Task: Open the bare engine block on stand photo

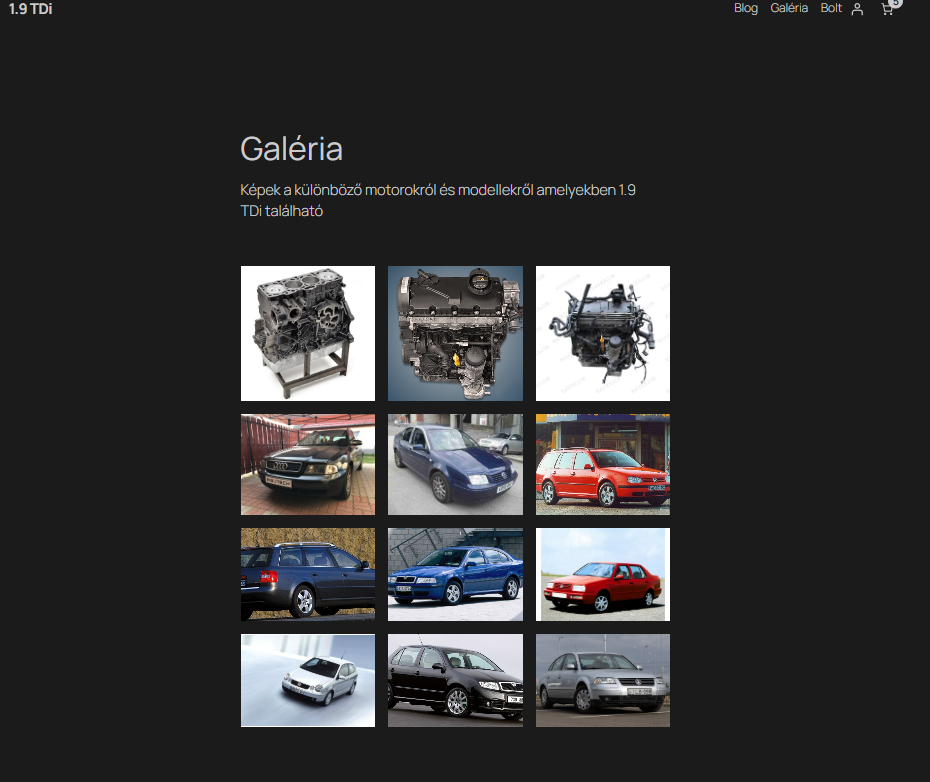Action: [x=308, y=333]
